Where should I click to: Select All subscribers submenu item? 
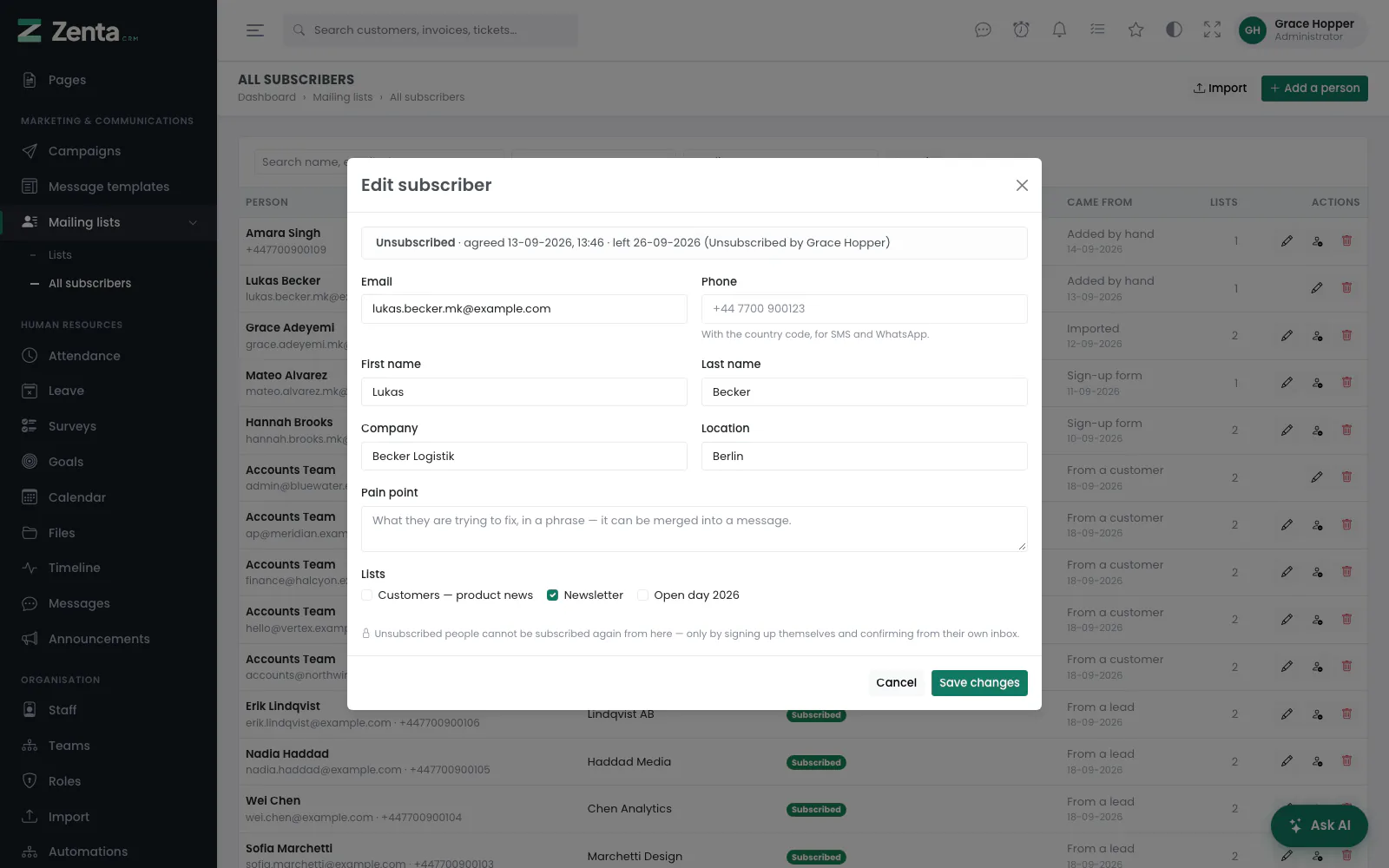[89, 284]
